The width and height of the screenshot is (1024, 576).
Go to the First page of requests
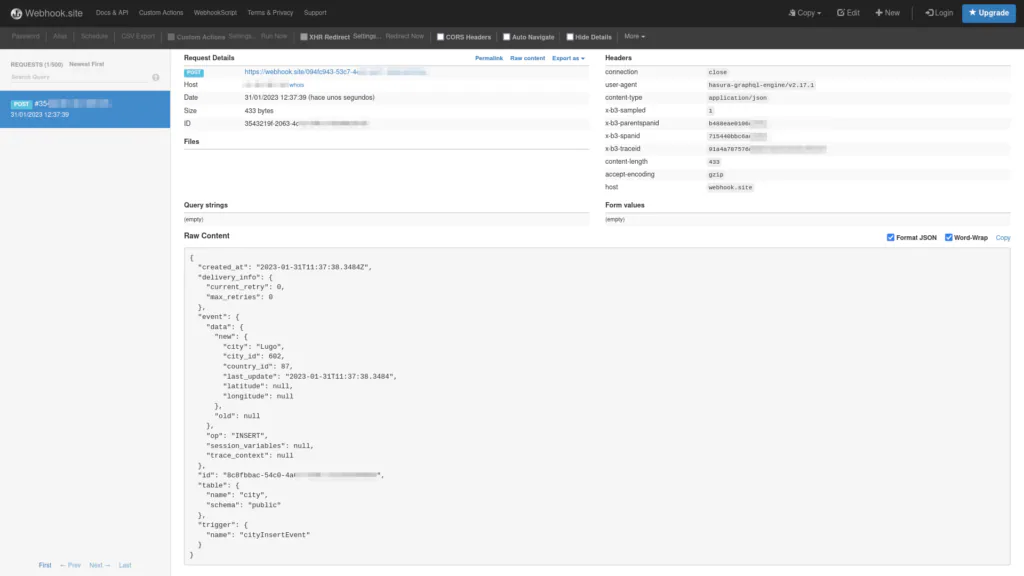coord(44,566)
